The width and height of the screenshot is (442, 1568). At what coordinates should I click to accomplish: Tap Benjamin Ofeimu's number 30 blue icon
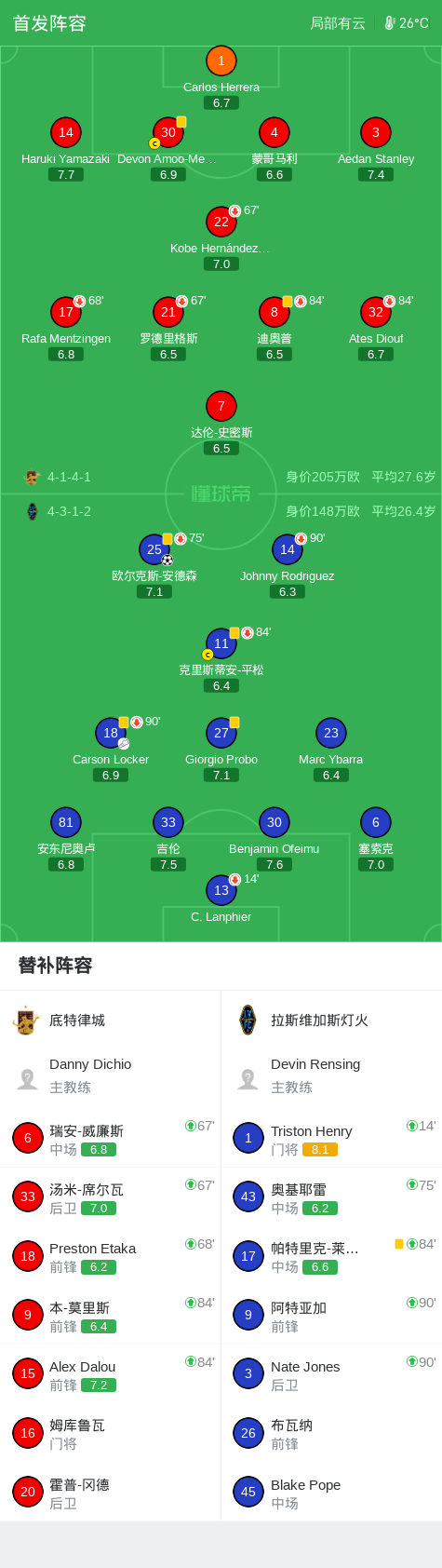click(275, 822)
